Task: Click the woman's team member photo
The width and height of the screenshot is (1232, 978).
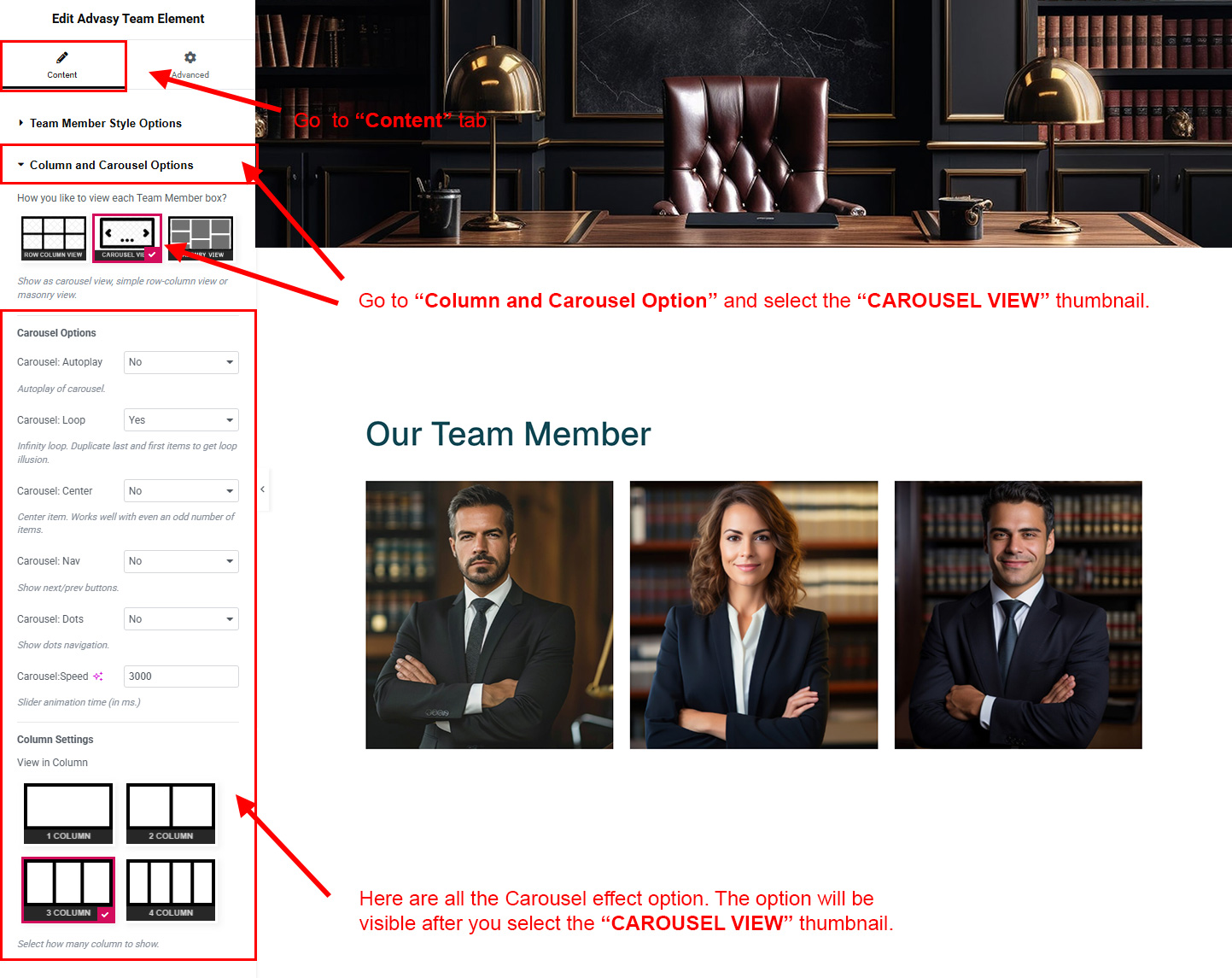Action: point(754,615)
